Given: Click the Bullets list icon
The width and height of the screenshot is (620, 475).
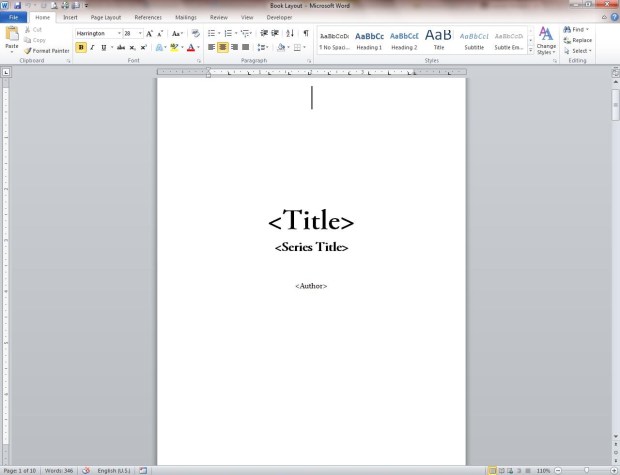Looking at the screenshot, I should point(212,34).
